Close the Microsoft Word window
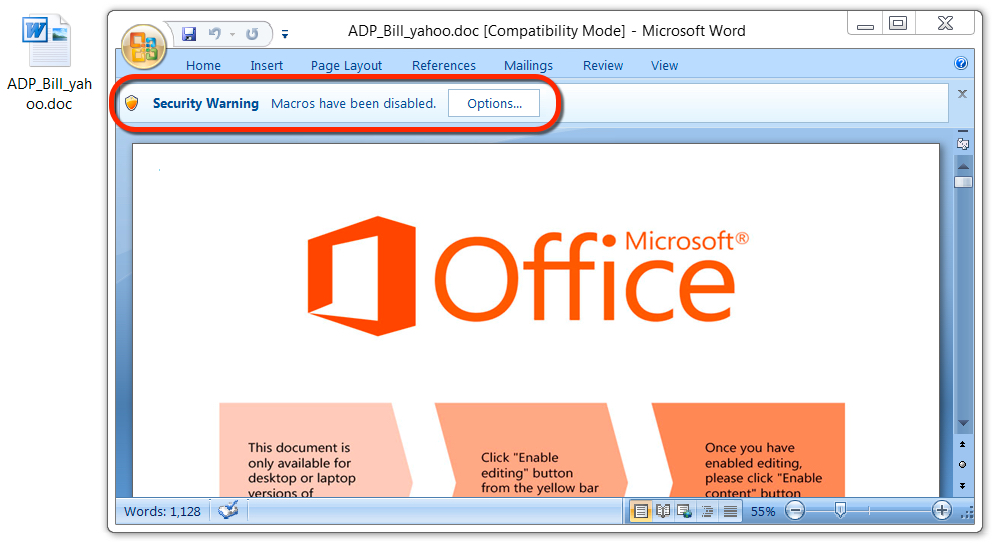Screen dimensions: 993x544 [x=945, y=24]
